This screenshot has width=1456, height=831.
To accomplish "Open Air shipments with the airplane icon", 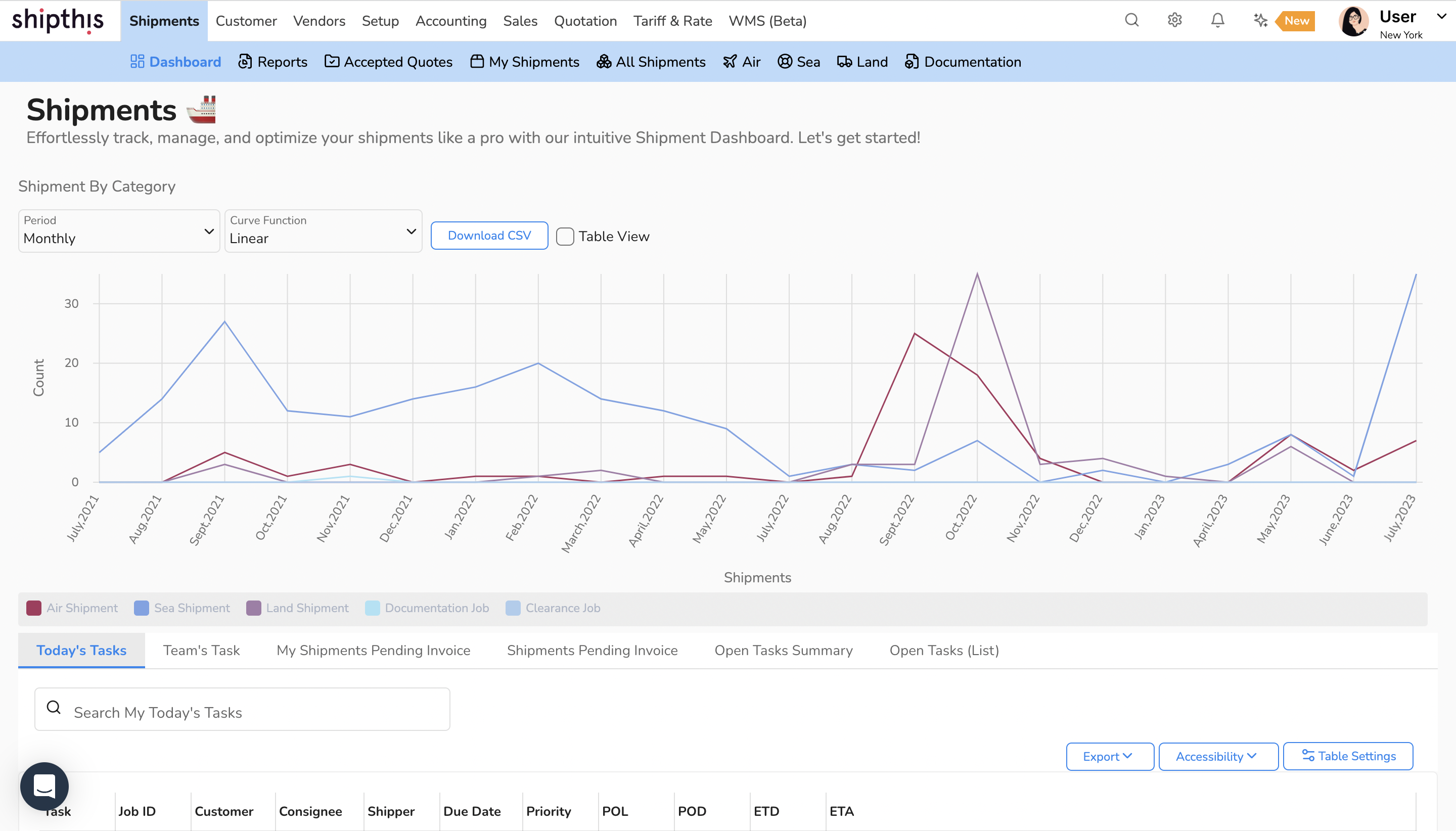I will [742, 62].
